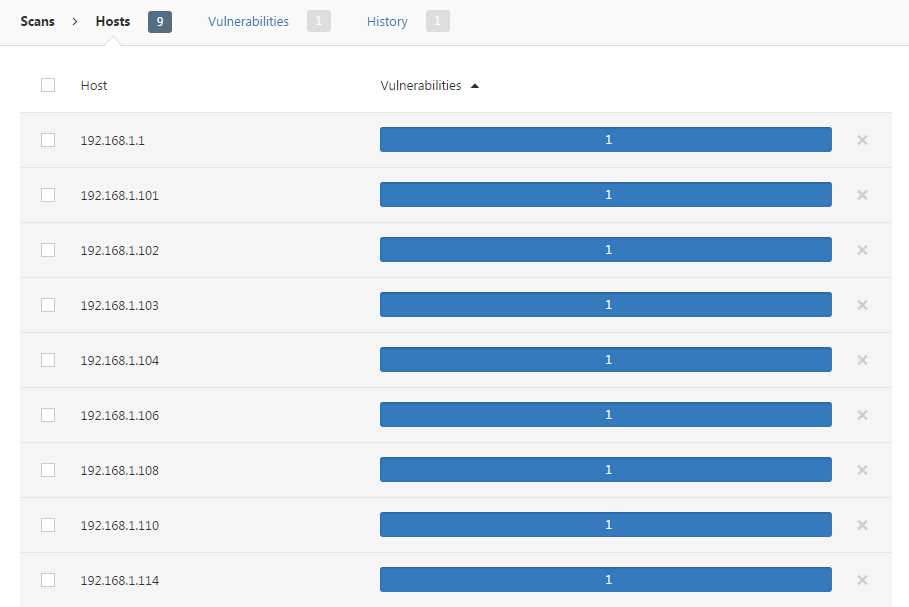Remove host 192.168.1.1 with its X icon

click(x=862, y=140)
